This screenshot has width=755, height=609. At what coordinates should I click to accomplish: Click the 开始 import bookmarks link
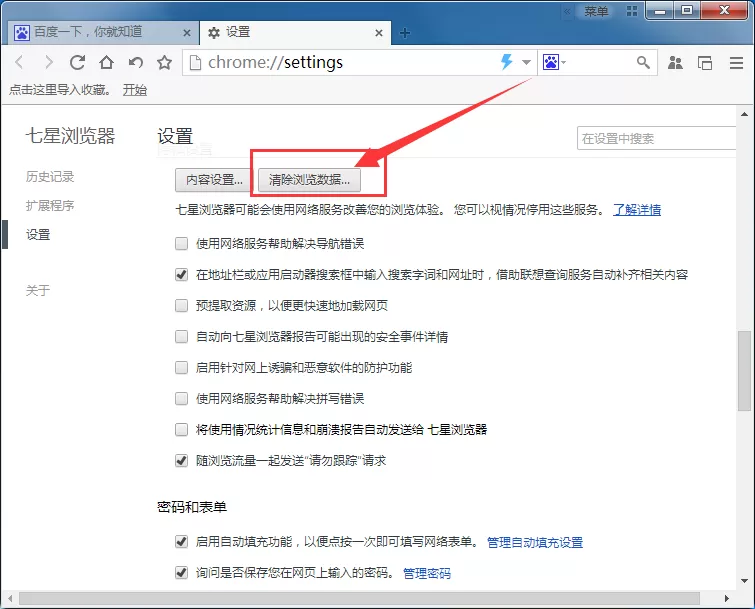tap(135, 90)
